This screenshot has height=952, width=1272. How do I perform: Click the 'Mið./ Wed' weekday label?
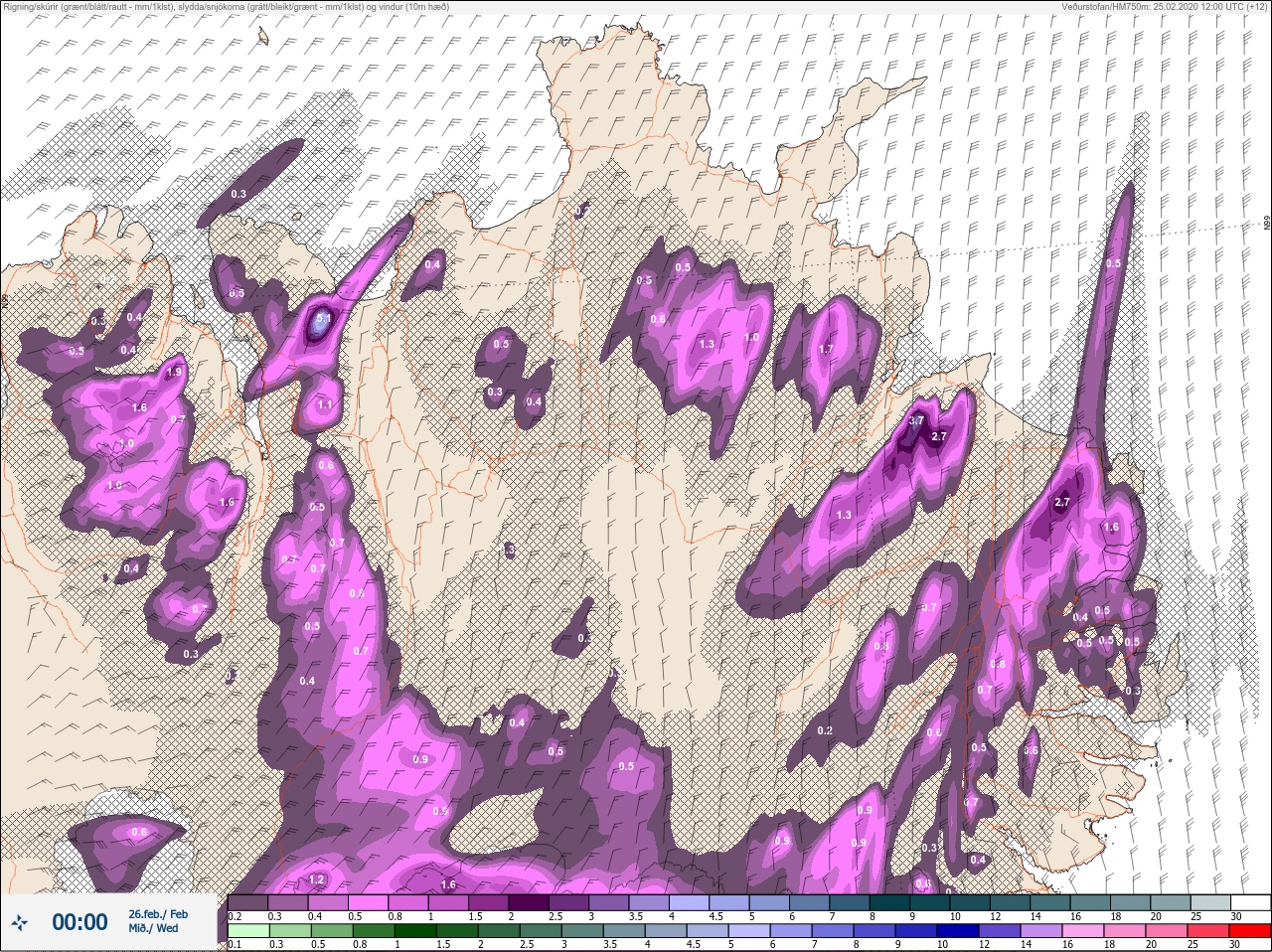[153, 928]
